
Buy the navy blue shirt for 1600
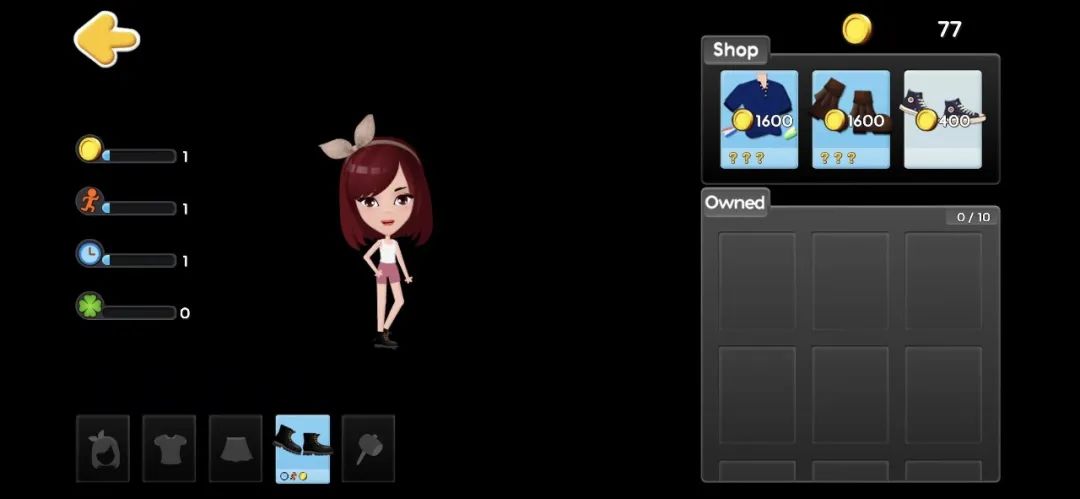(x=759, y=119)
